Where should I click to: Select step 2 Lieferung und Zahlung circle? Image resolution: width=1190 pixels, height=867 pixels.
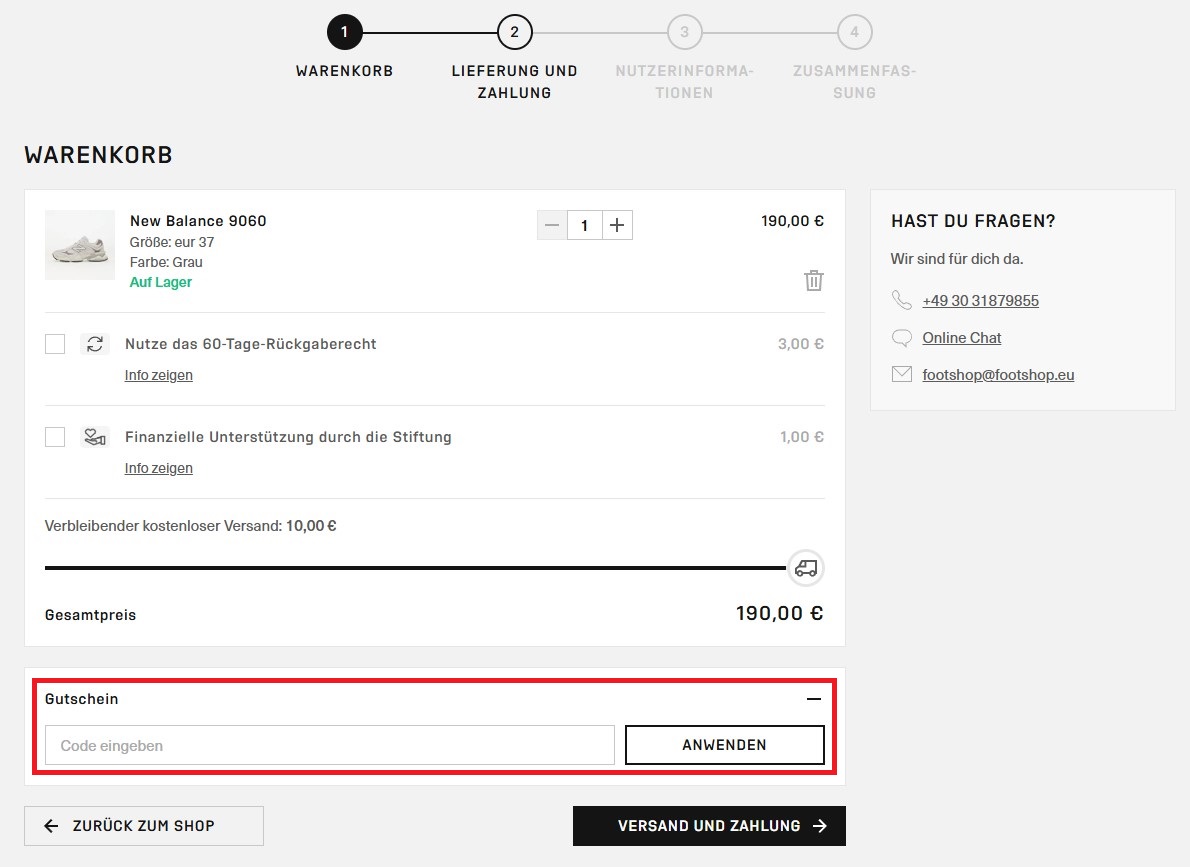click(x=515, y=33)
